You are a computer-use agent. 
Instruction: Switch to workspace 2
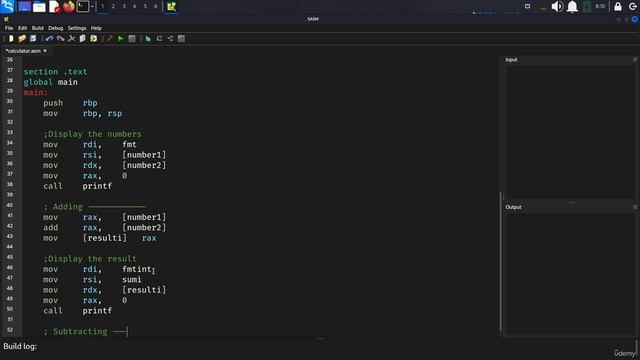113,6
